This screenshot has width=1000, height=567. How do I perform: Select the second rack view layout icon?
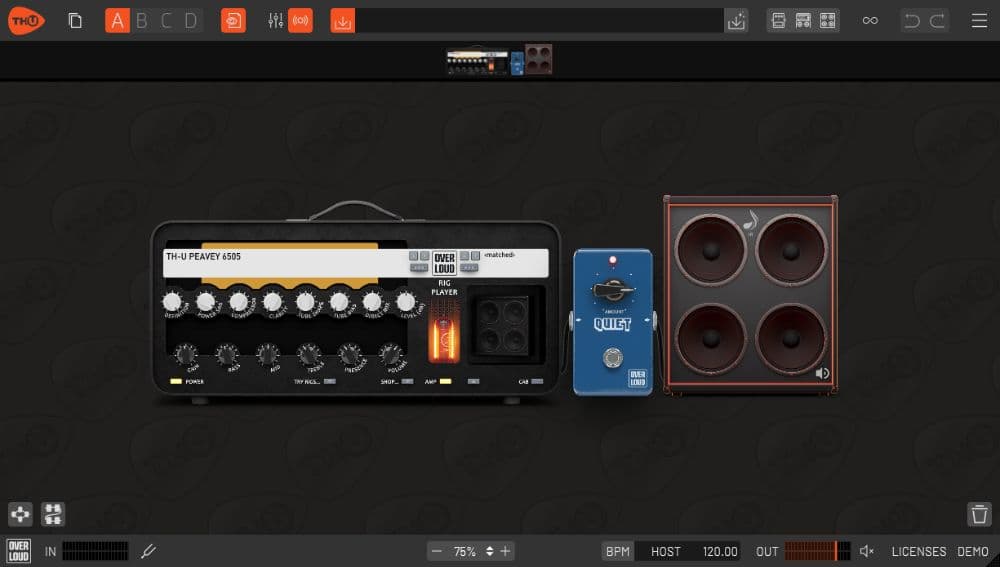pos(803,20)
